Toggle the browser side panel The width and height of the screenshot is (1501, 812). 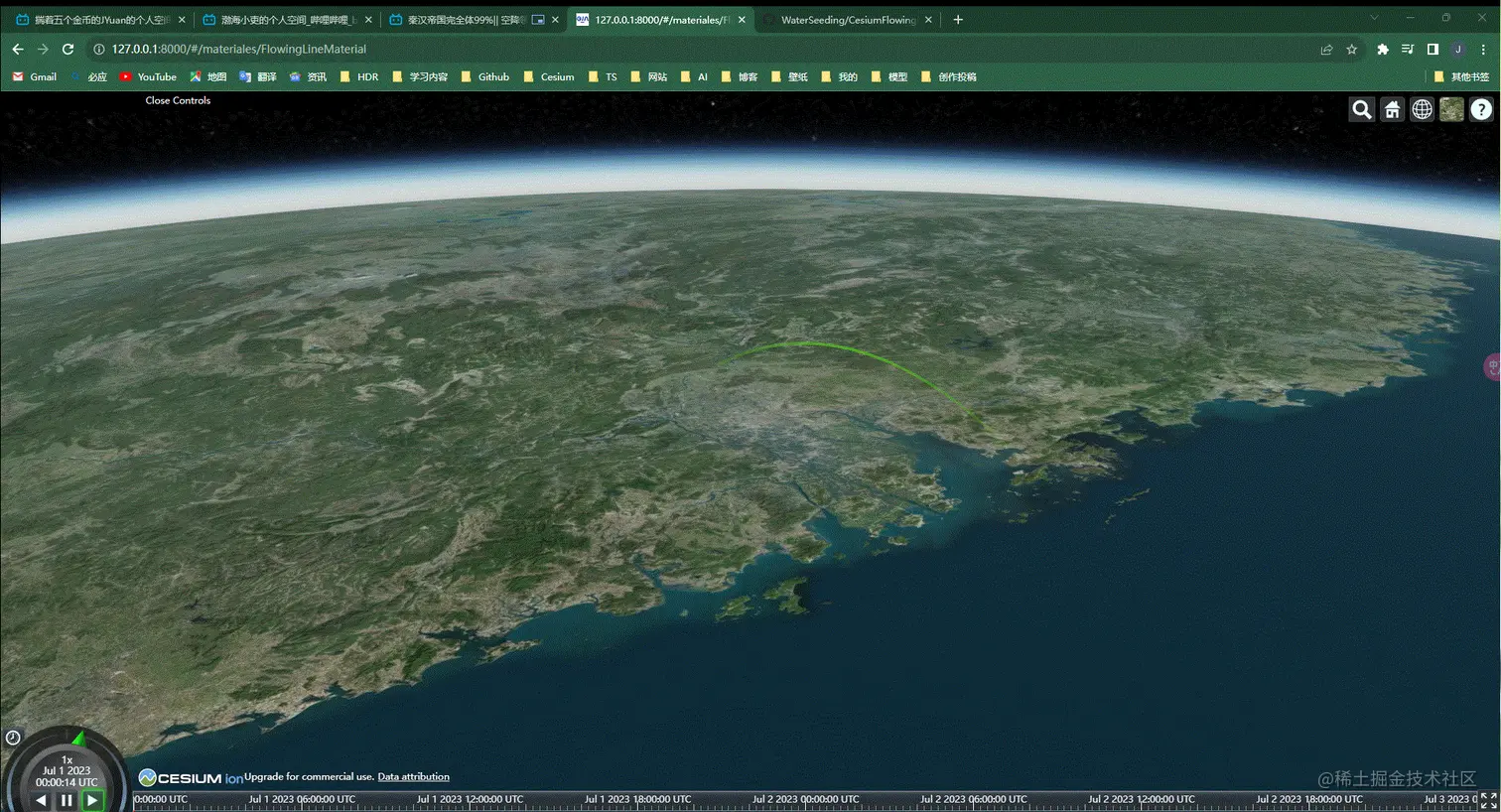[x=1433, y=49]
